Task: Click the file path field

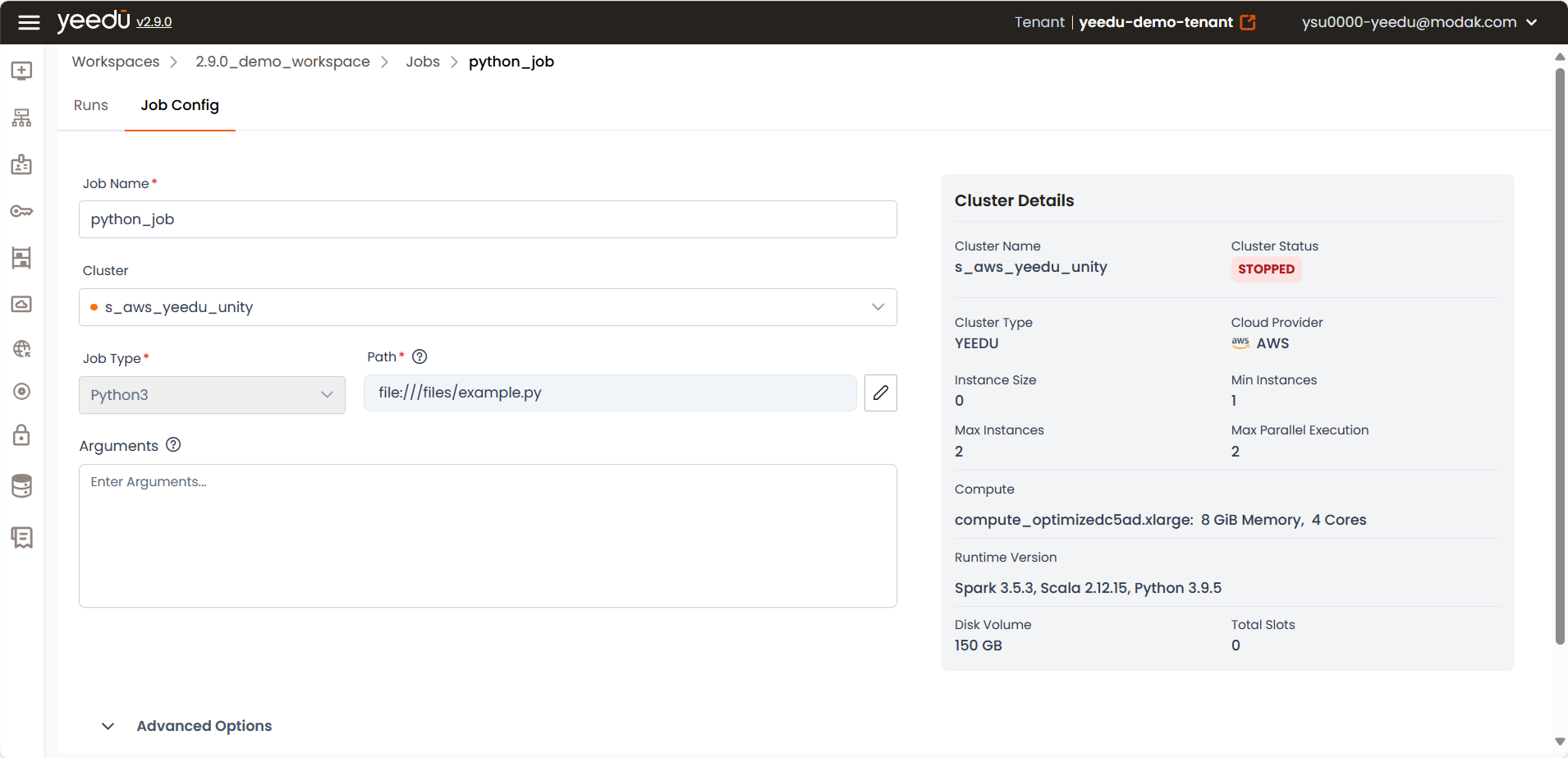Action: (x=610, y=393)
